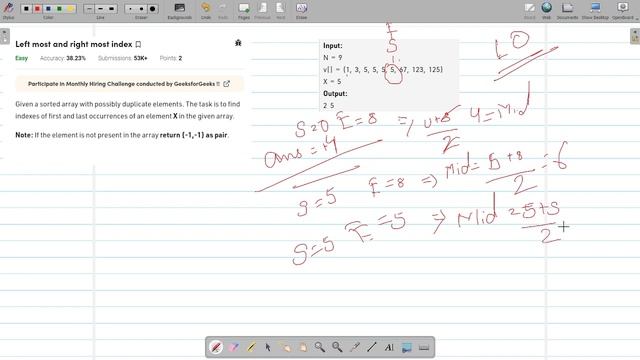The height and width of the screenshot is (360, 640).
Task: Select the Draw lines tool
Action: tap(372, 347)
